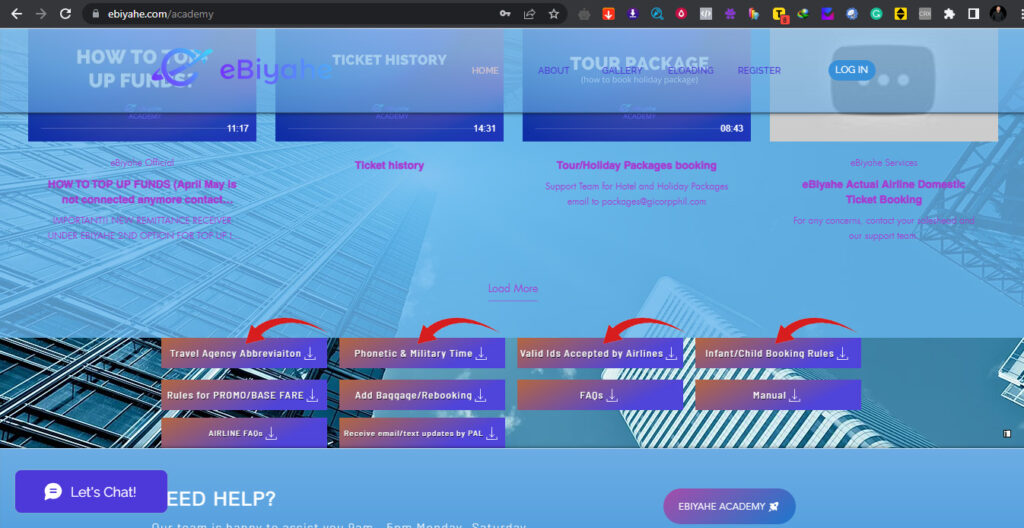This screenshot has width=1024, height=528.
Task: Bookmark this page with the star
Action: tap(554, 14)
